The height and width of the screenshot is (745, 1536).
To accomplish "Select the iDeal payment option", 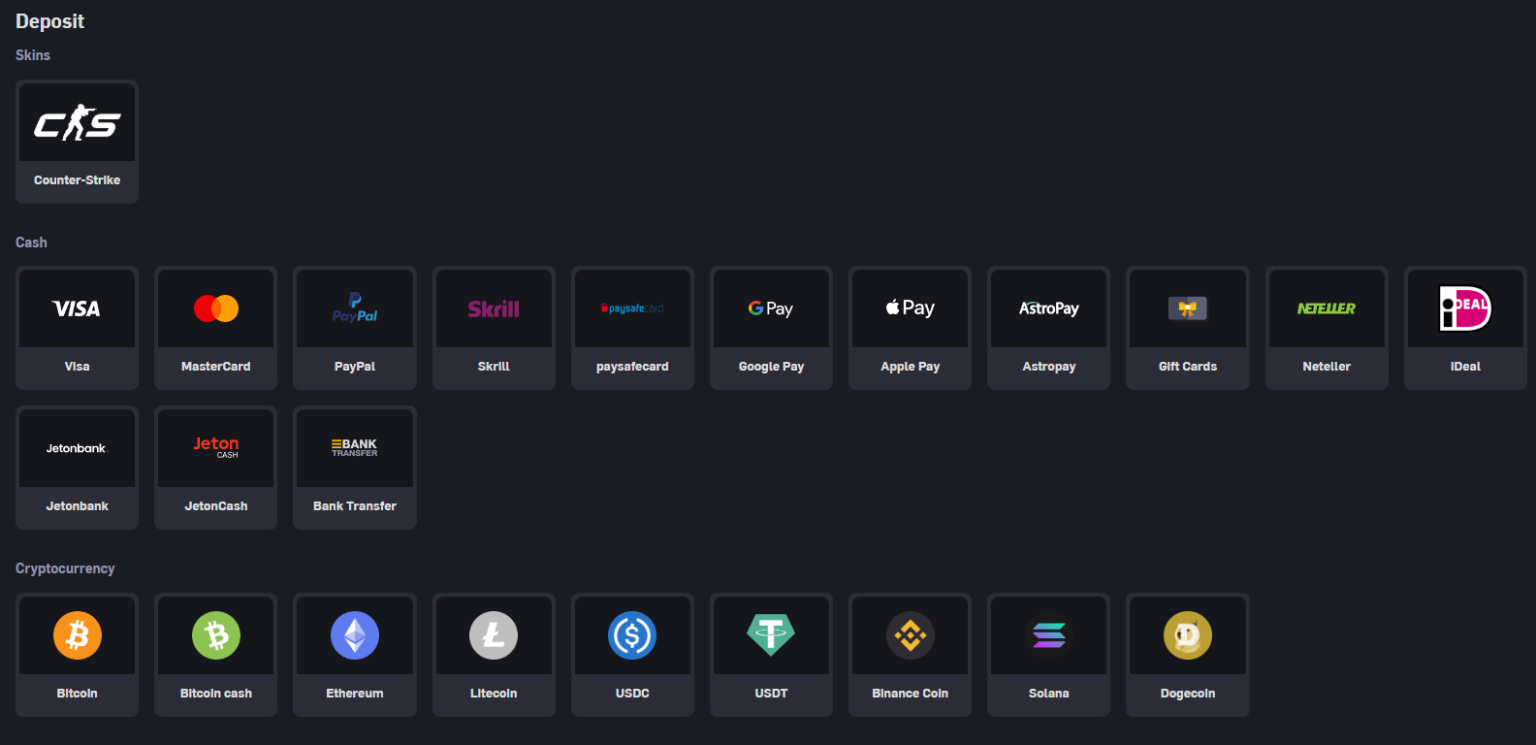I will tap(1466, 328).
